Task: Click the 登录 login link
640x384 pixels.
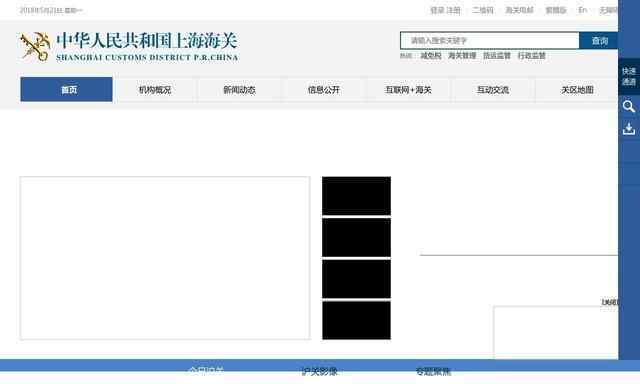Action: [437, 10]
